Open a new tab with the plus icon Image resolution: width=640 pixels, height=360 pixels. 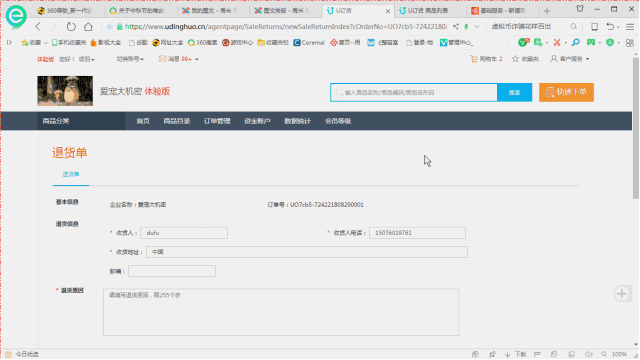click(x=547, y=11)
